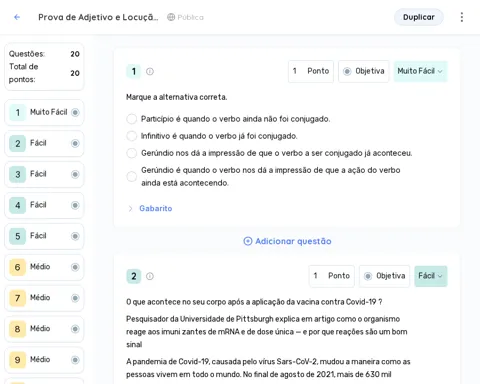
Task: Click the Pública visibility label
Action: (x=190, y=17)
